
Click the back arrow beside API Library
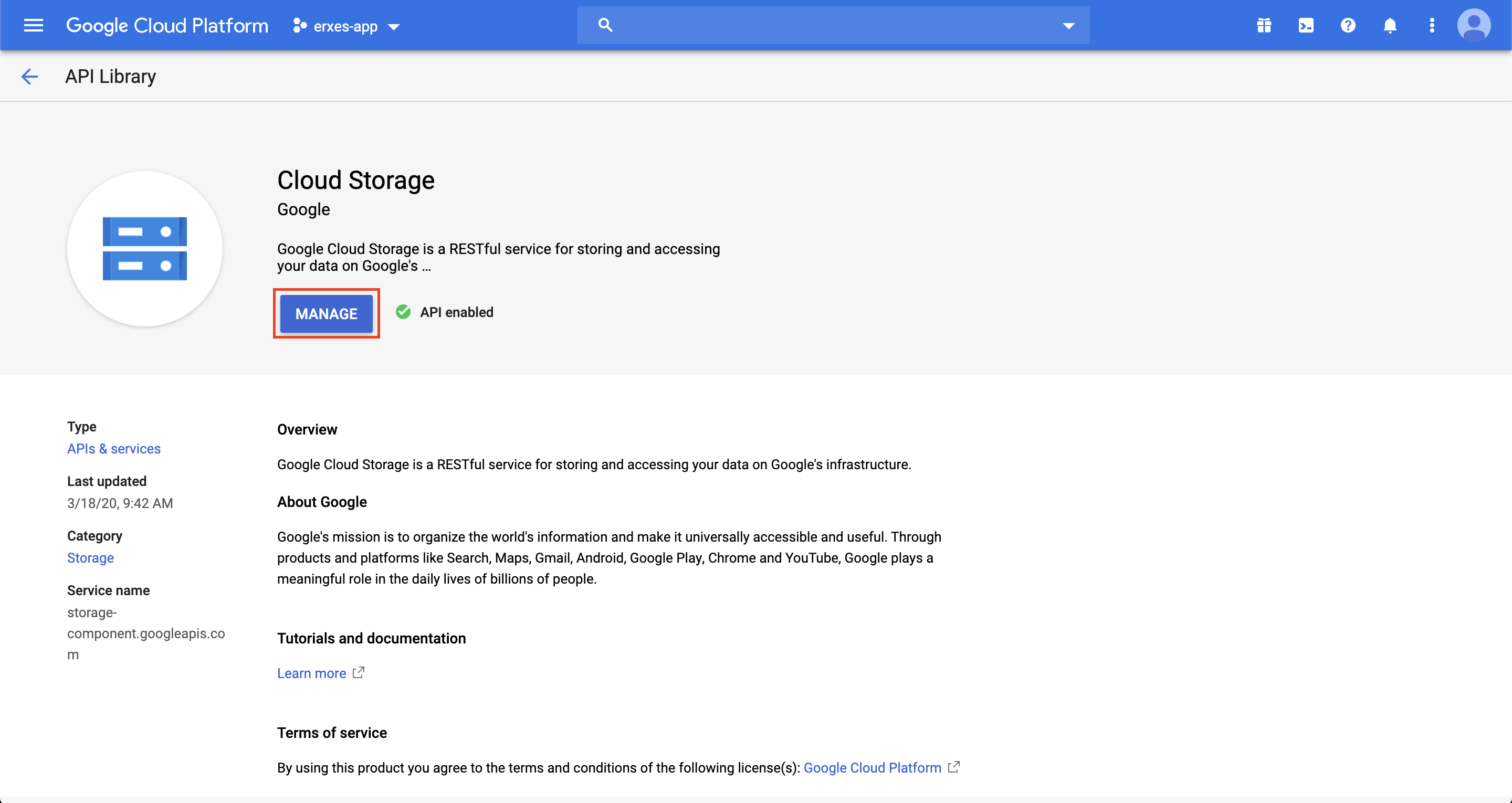pos(29,76)
